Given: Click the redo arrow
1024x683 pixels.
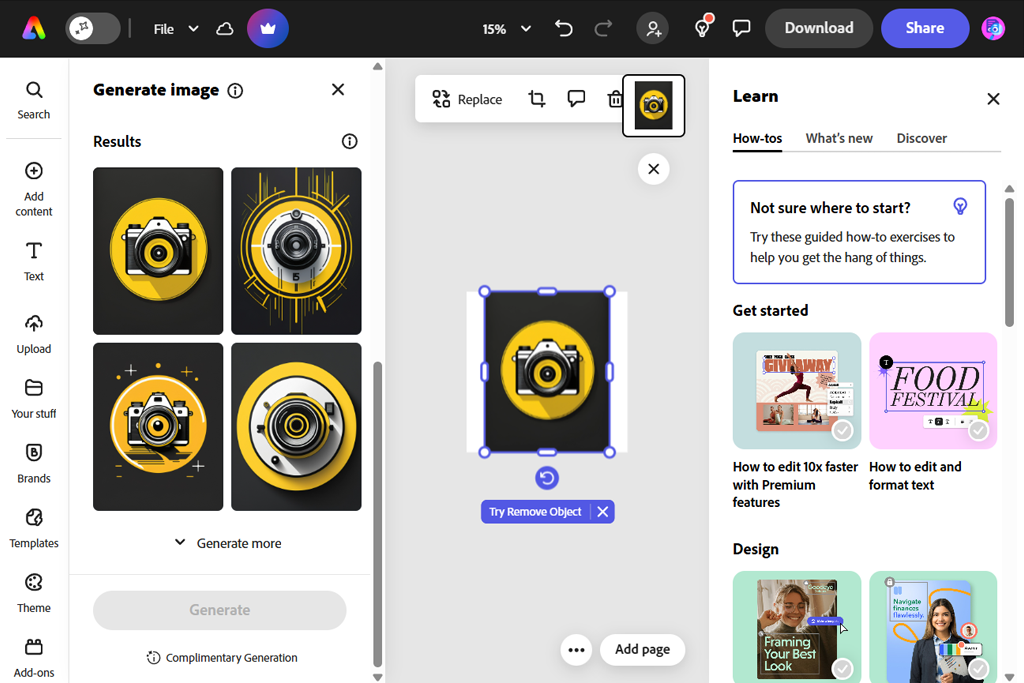Looking at the screenshot, I should (603, 29).
